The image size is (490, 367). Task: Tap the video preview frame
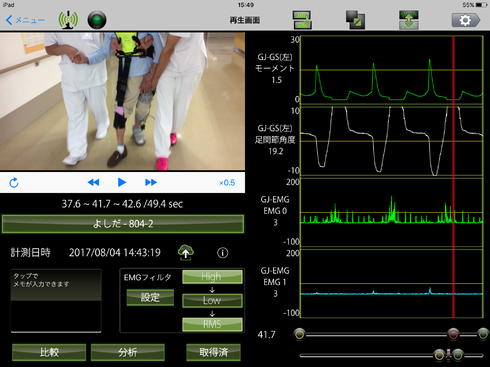click(x=122, y=101)
